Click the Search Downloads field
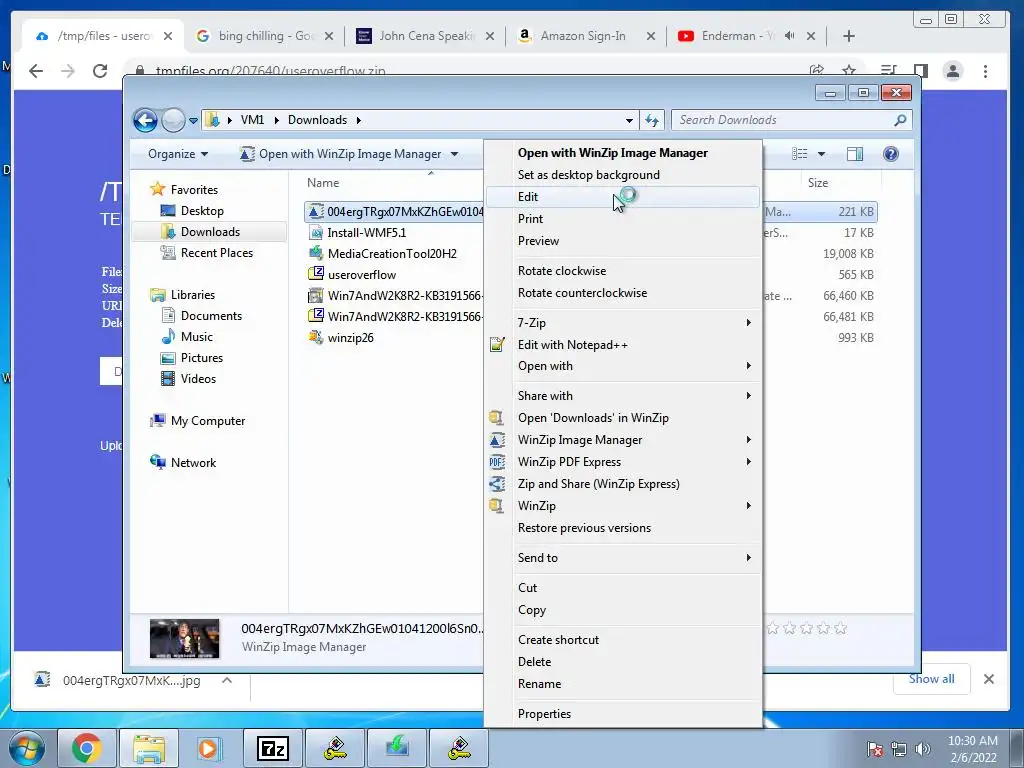 point(791,120)
